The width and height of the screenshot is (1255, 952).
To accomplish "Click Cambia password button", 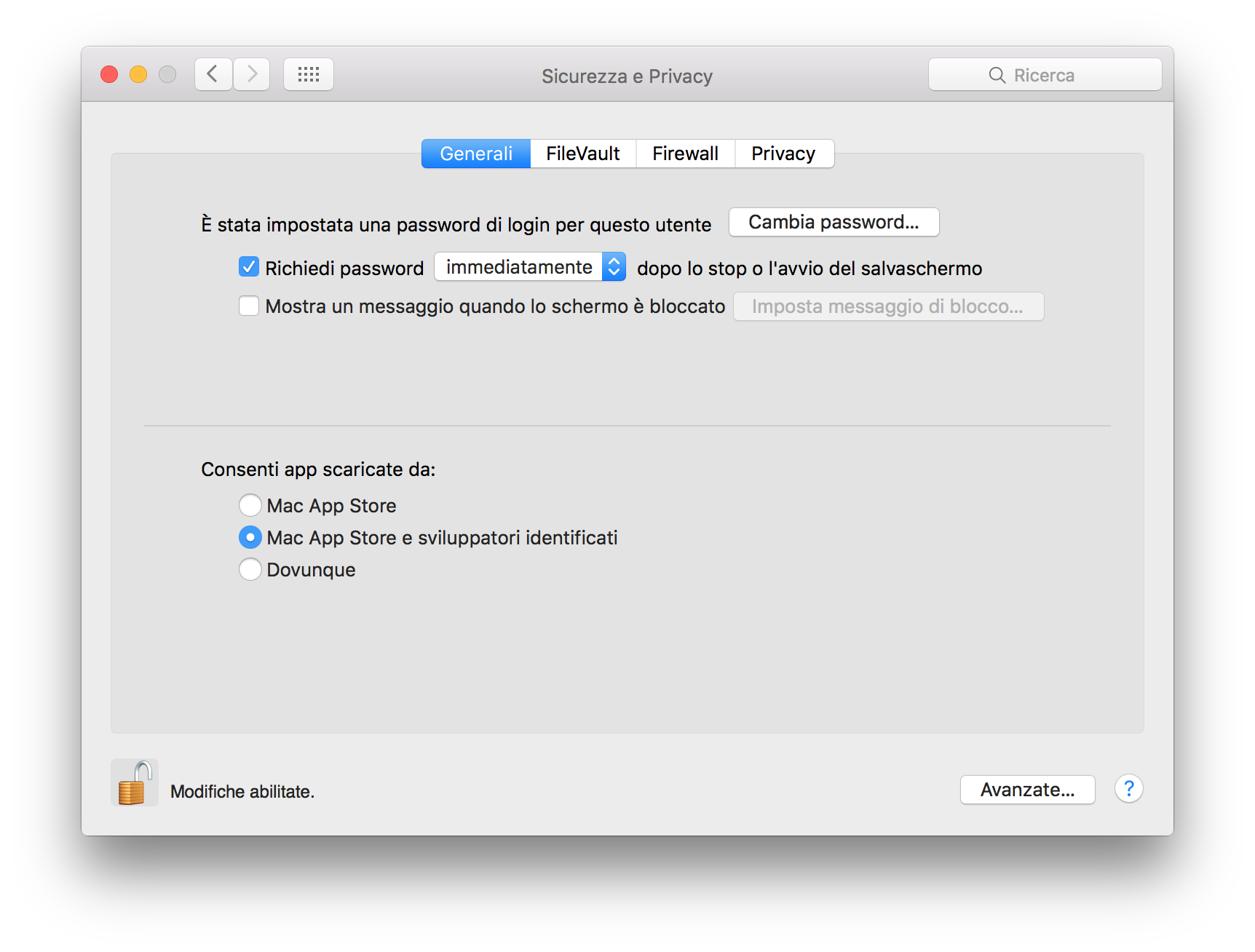I will (x=834, y=222).
